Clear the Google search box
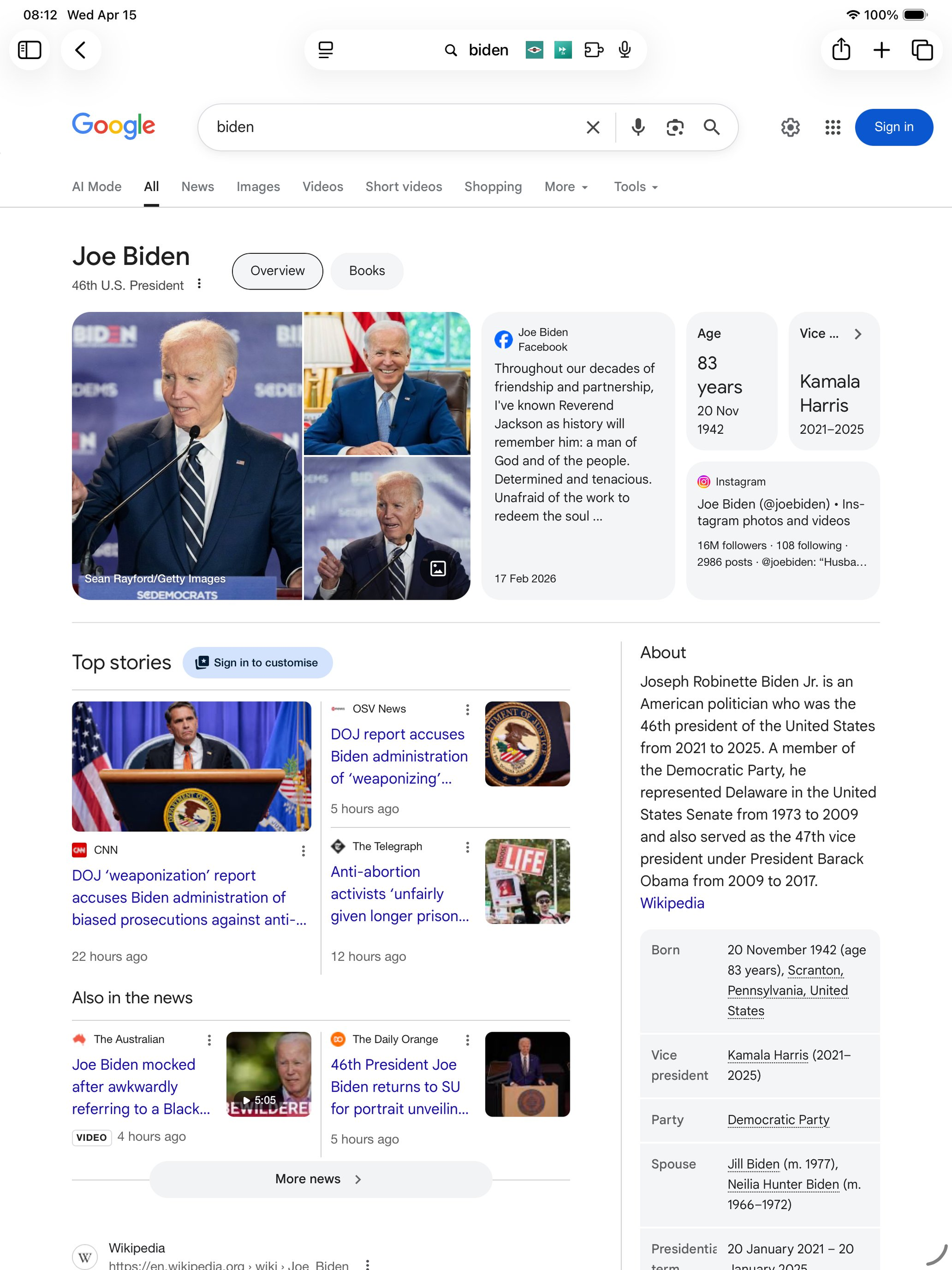The image size is (952, 1270). [x=593, y=127]
